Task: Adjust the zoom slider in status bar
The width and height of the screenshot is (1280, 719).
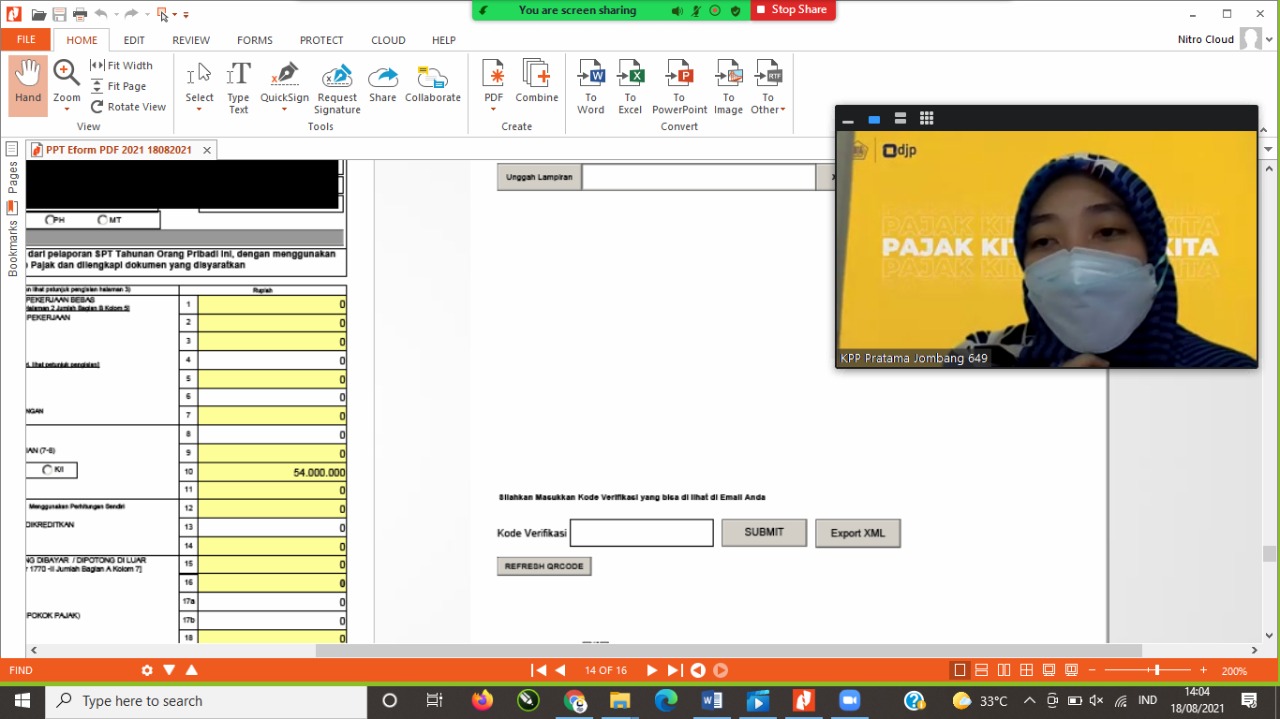Action: click(x=1156, y=670)
